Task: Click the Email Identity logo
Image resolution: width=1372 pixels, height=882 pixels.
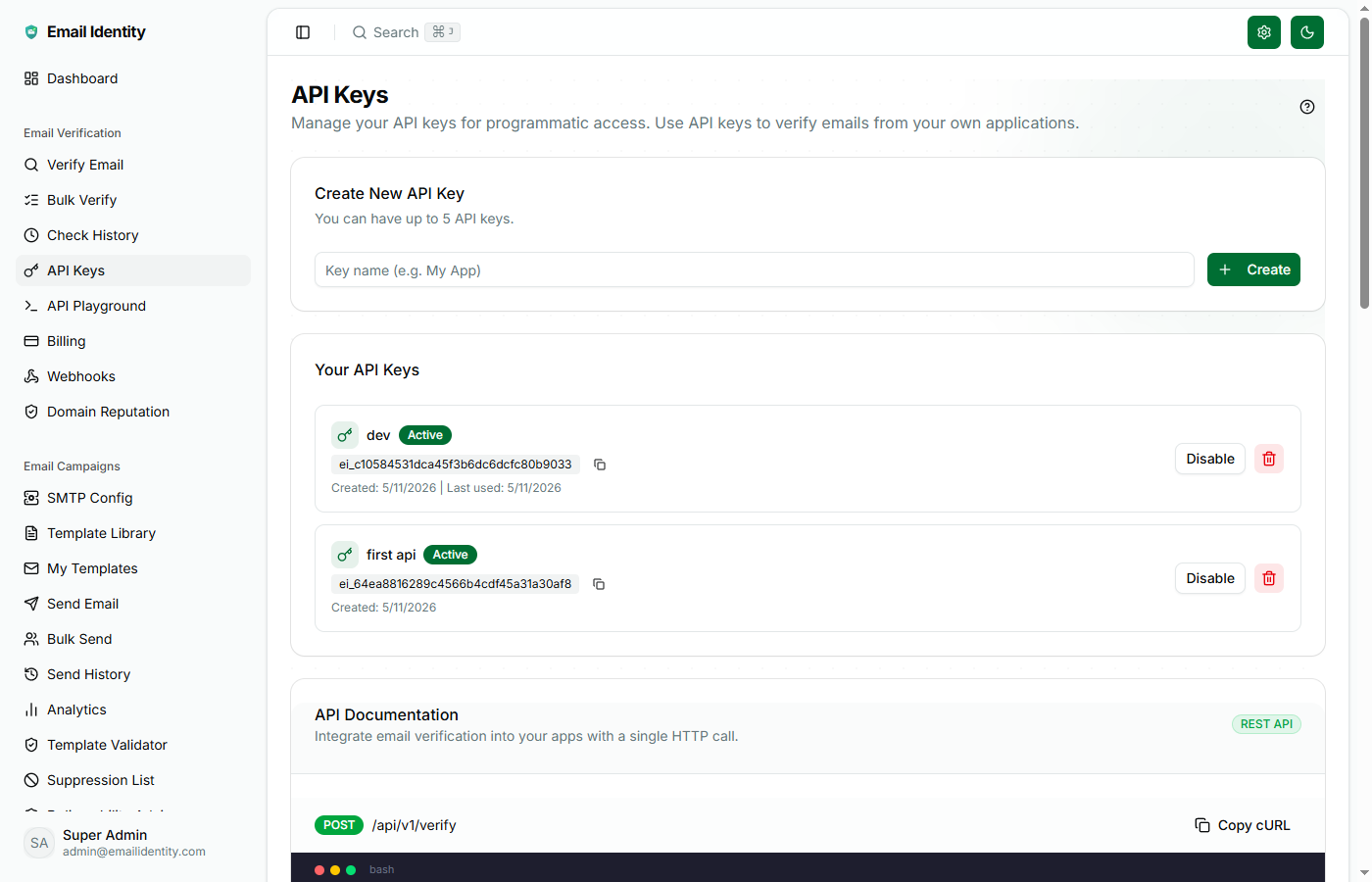Action: click(84, 31)
